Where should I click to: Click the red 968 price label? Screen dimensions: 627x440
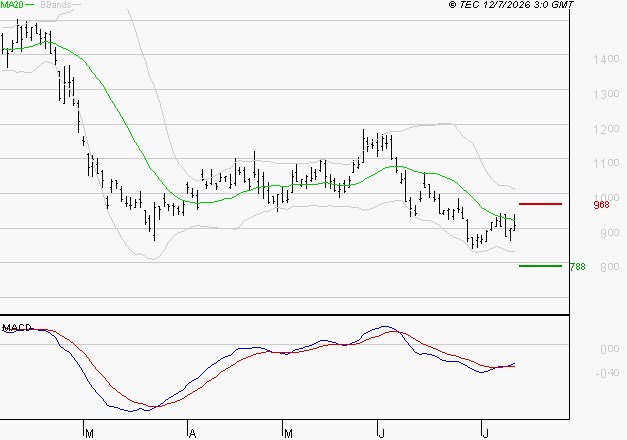(601, 205)
